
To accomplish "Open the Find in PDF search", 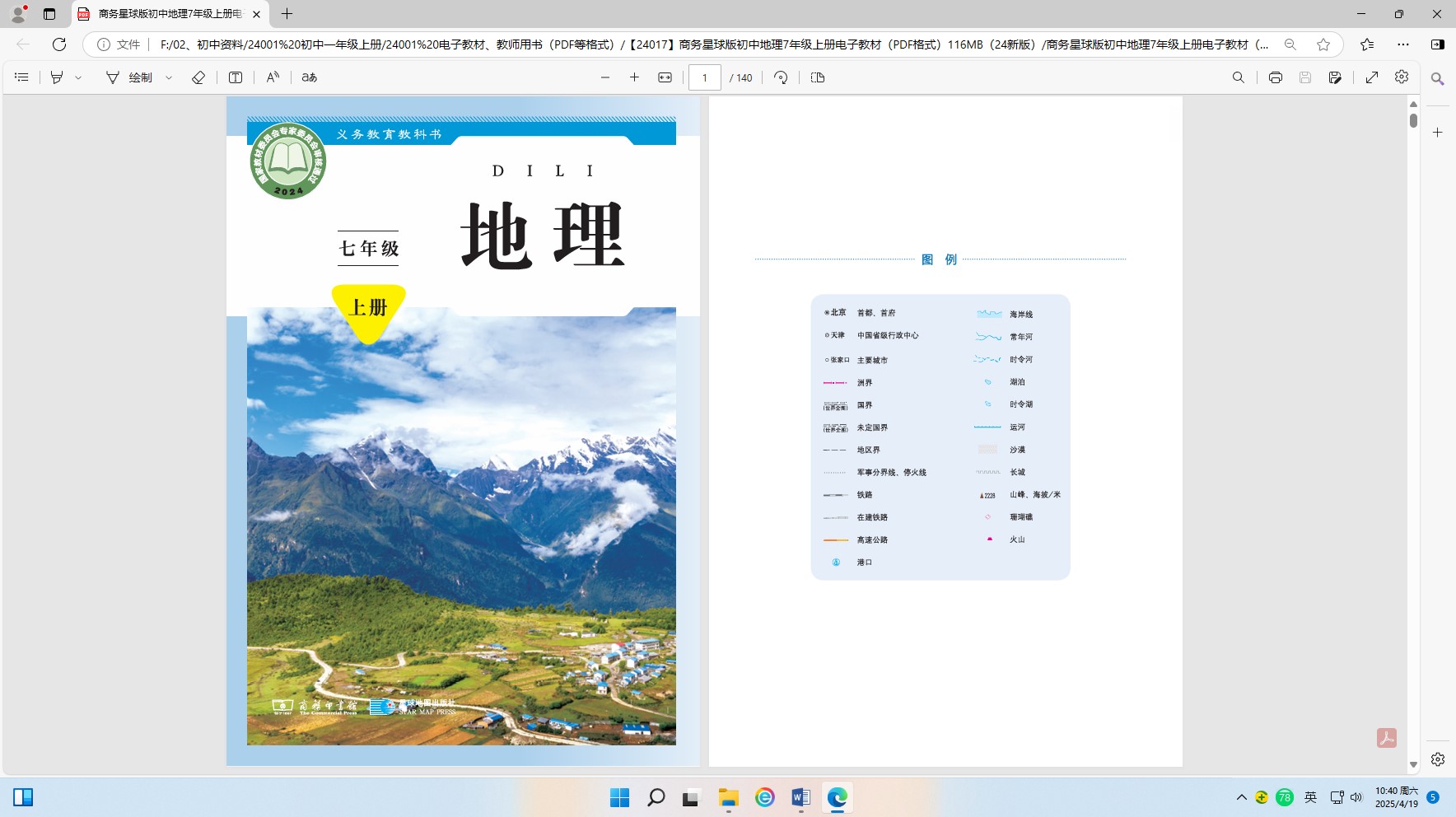I will pyautogui.click(x=1238, y=77).
